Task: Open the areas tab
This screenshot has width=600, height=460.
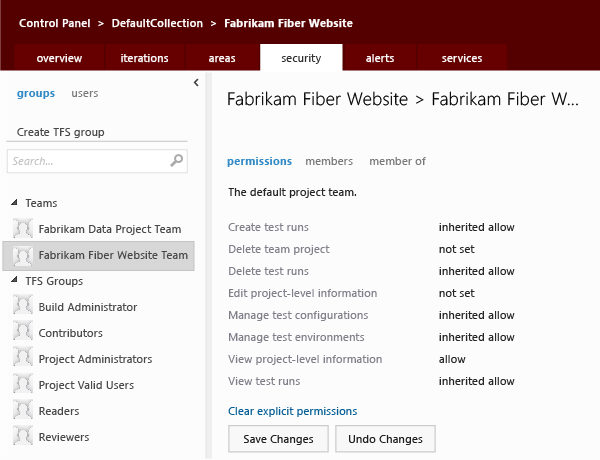Action: [222, 58]
